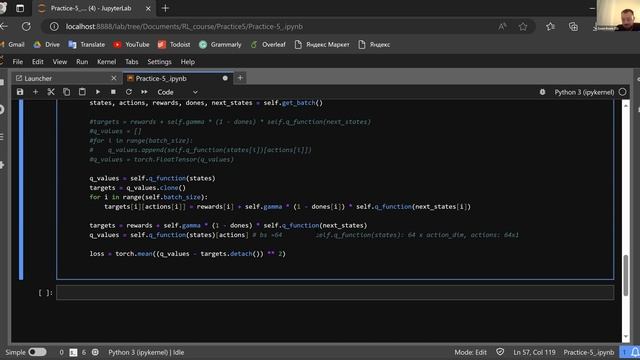View site information icon in address bar
640x360 pixels.
pyautogui.click(x=54, y=27)
